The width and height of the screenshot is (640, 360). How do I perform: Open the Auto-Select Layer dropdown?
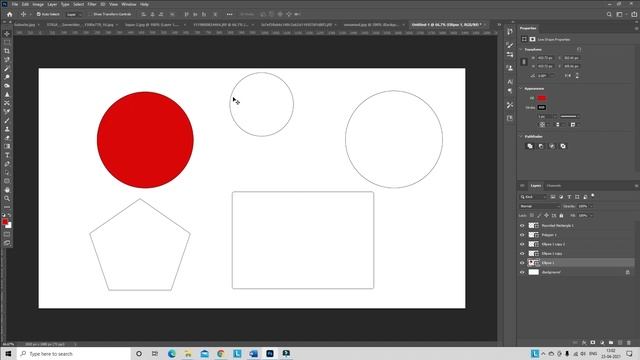point(74,14)
